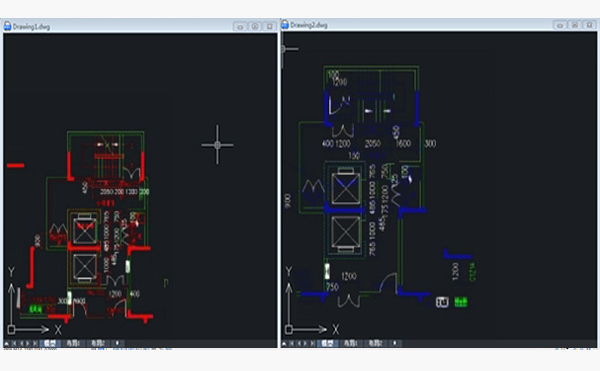This screenshot has height=371, width=600.
Task: Go to last layout tab in Drawing1
Action: (35, 343)
